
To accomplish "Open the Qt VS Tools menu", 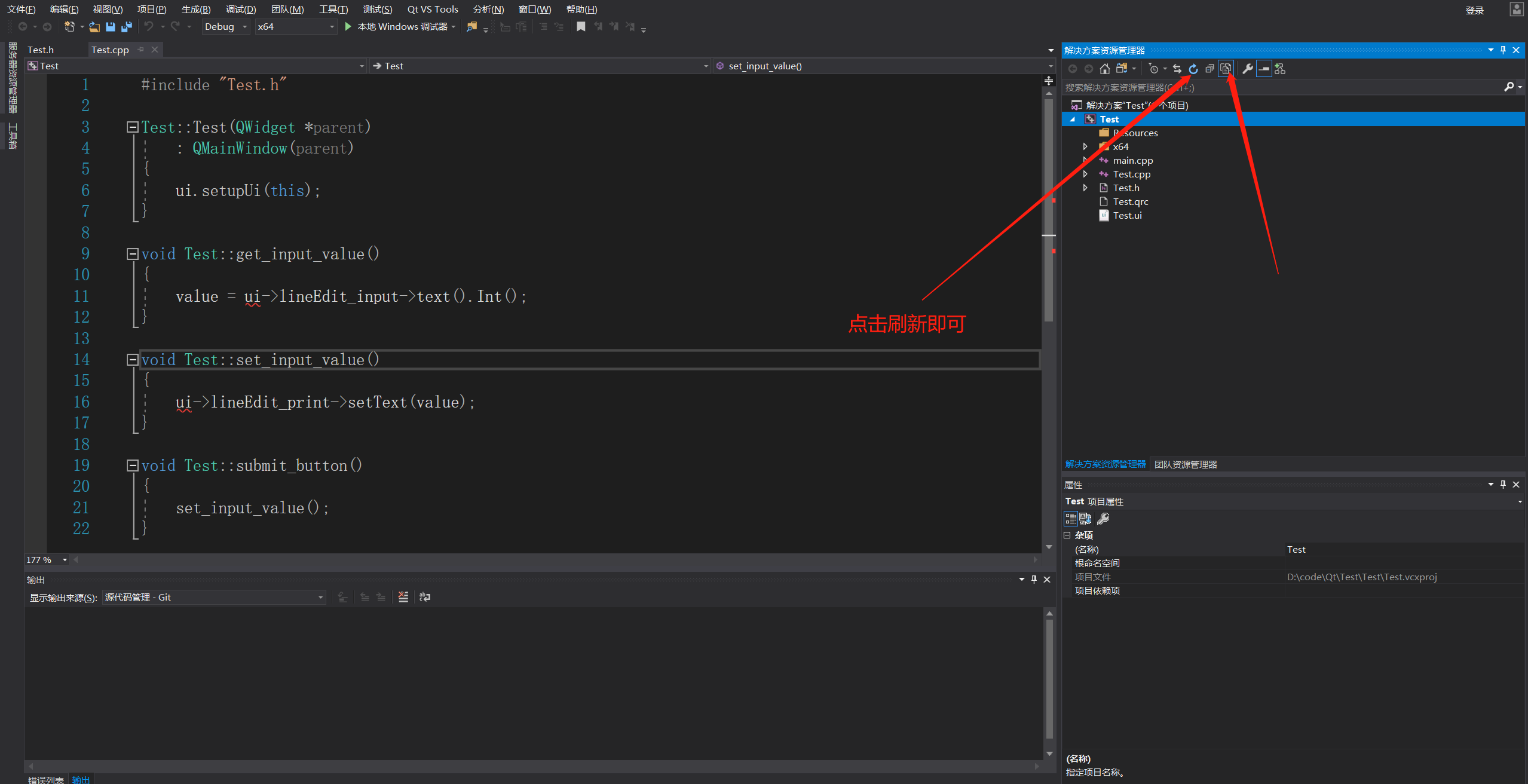I will 432,10.
